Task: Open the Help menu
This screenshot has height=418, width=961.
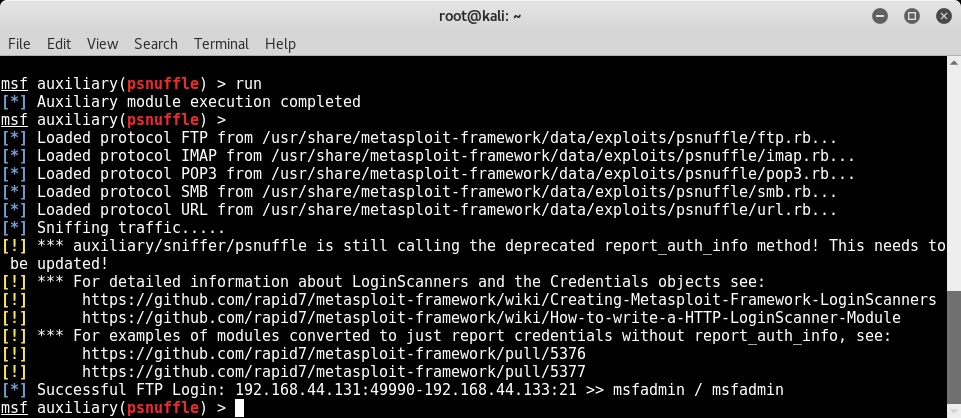Action: pos(280,44)
